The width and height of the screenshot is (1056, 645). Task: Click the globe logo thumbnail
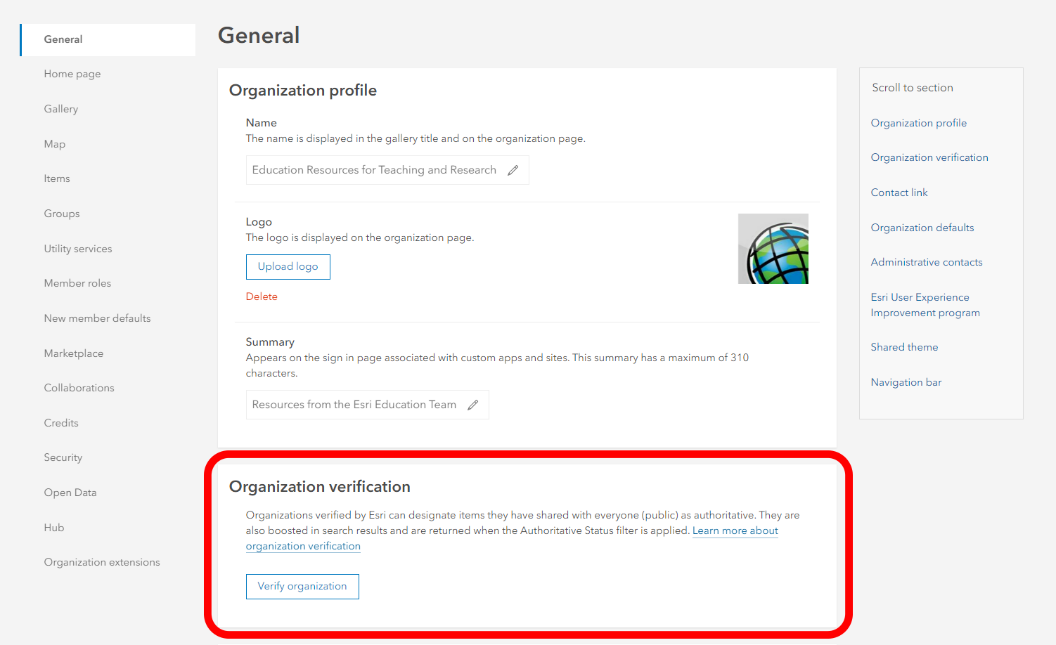(773, 249)
